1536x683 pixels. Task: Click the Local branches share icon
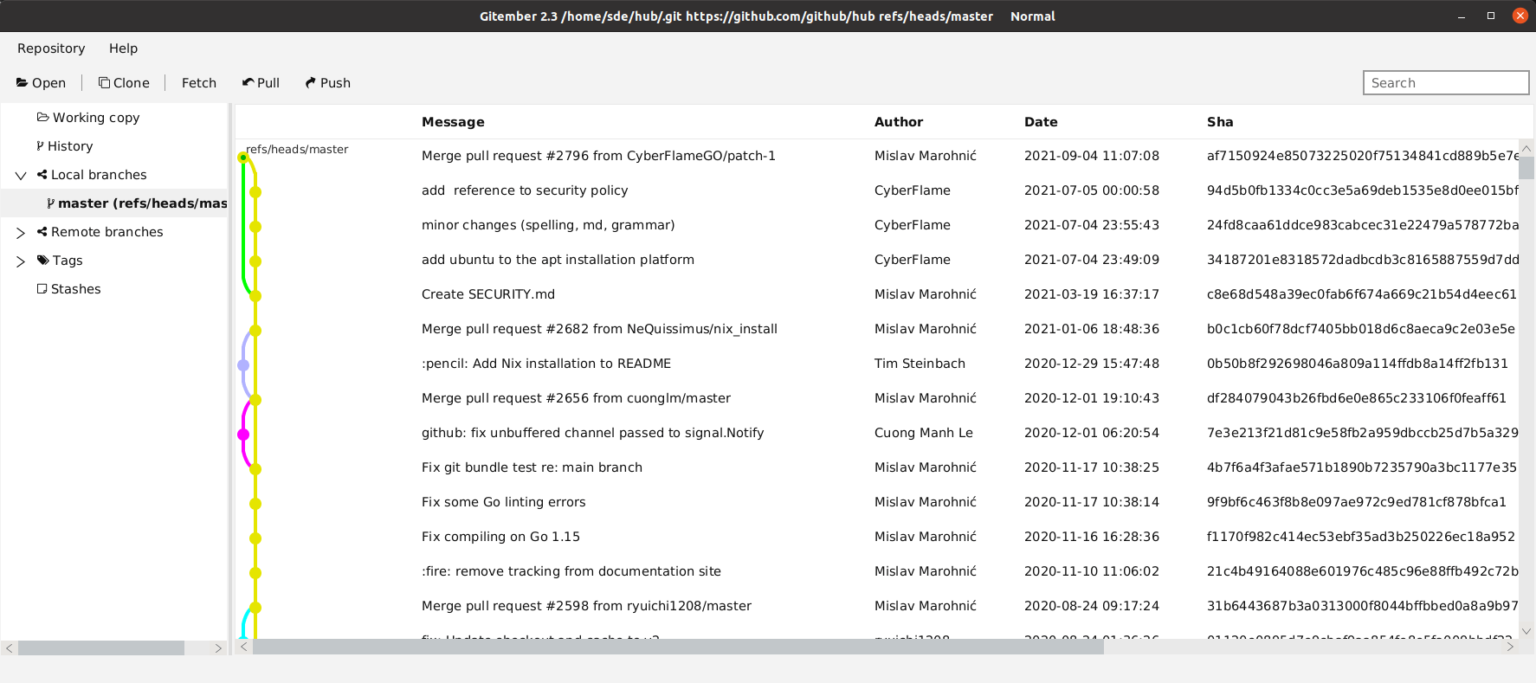coord(42,175)
